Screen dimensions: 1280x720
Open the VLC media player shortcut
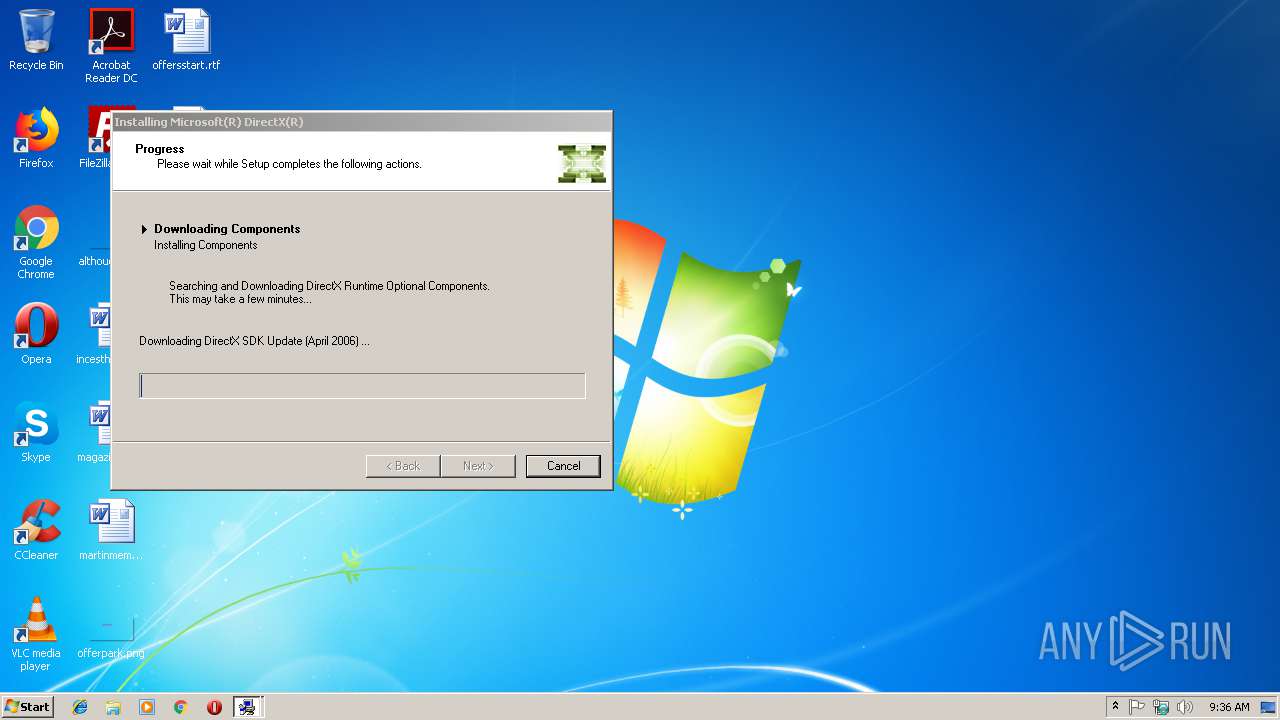(x=36, y=634)
